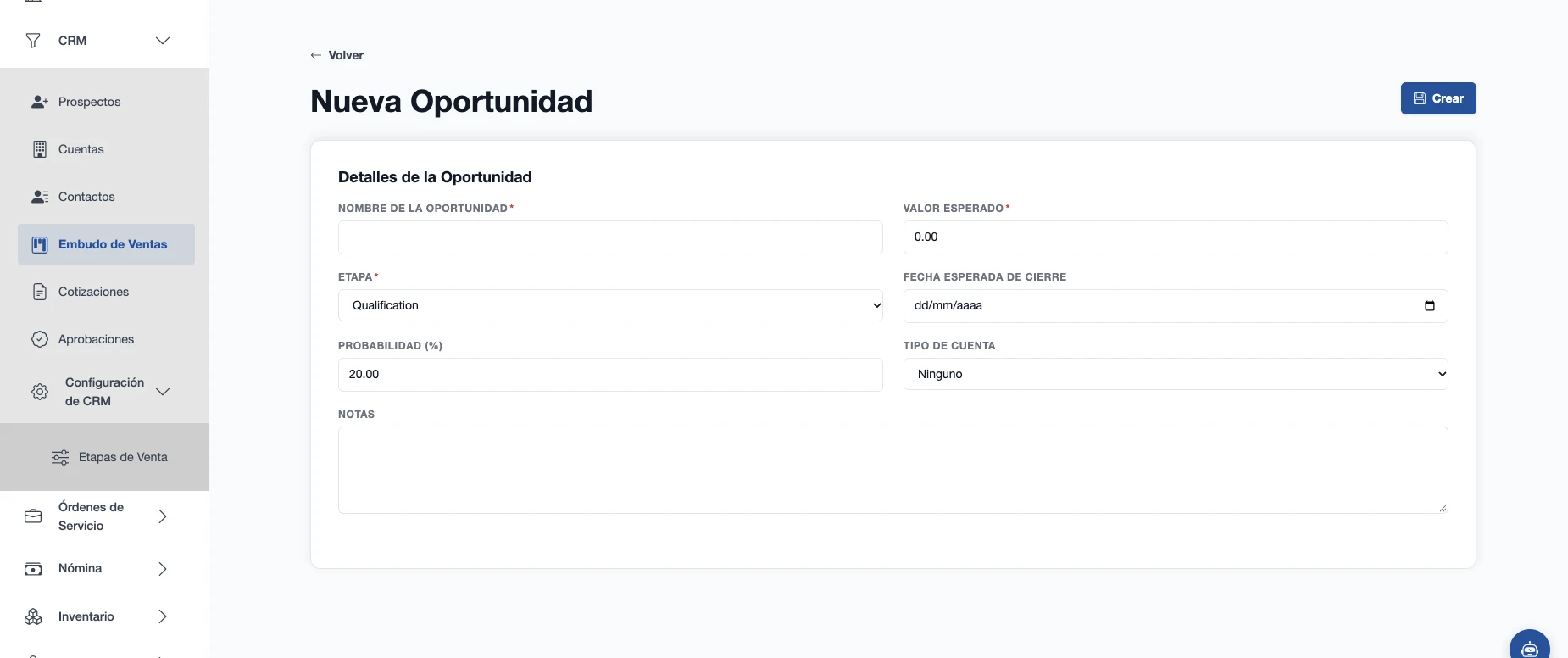Screen dimensions: 1568x658
Task: Open Contactos in the sidebar
Action: coord(106,197)
